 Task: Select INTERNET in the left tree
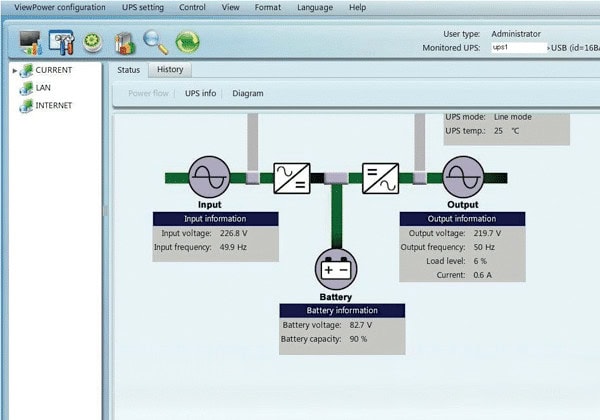pyautogui.click(x=54, y=105)
